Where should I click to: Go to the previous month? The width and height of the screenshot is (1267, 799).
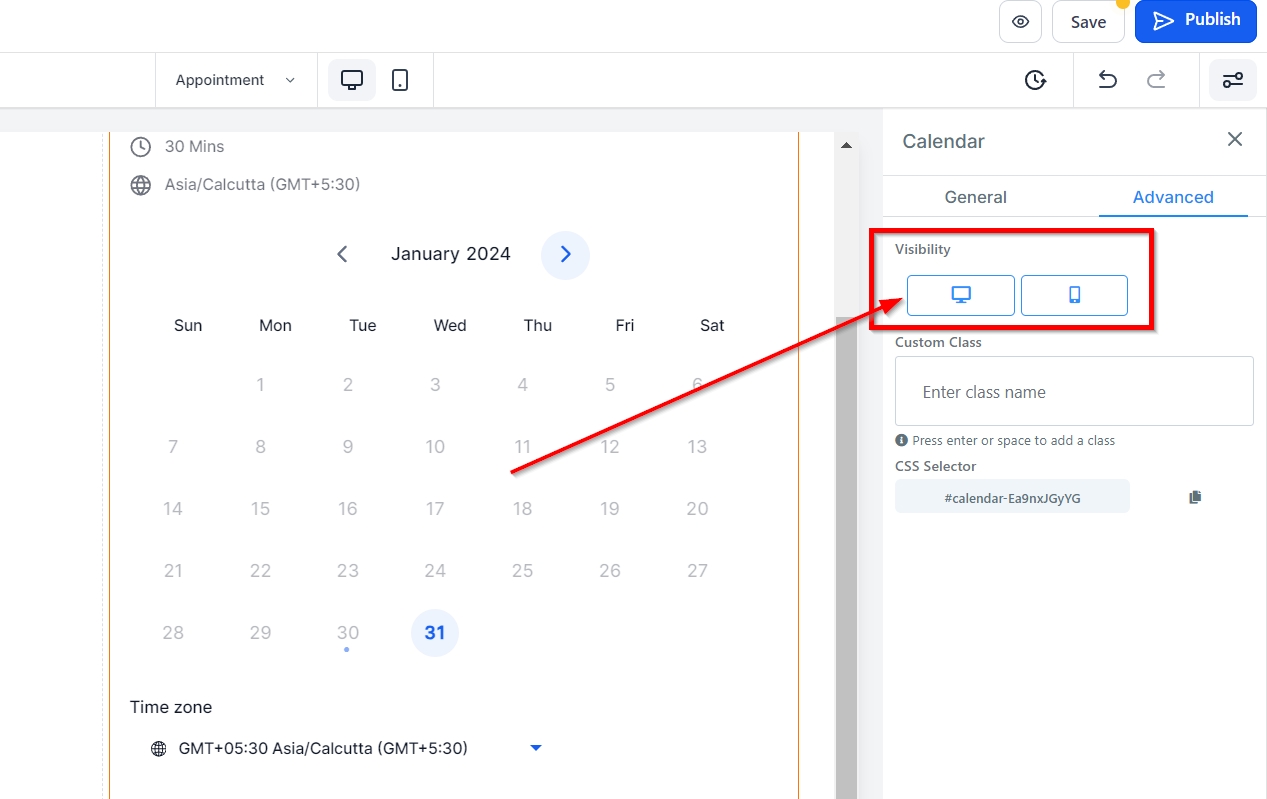(x=342, y=254)
